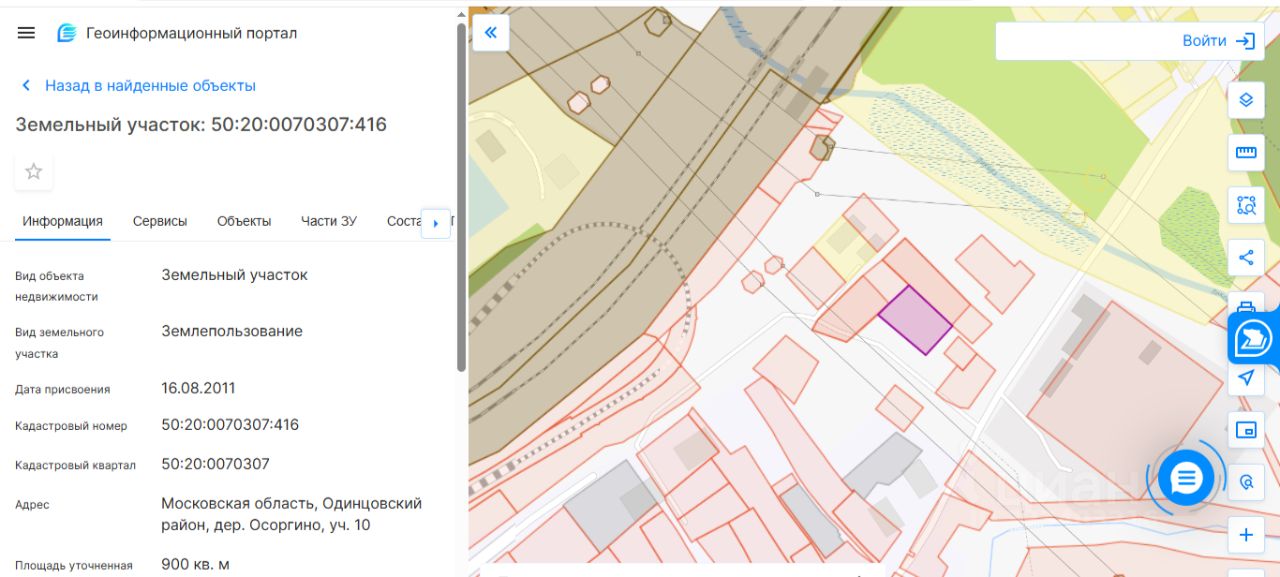Click the highlighted purple land parcel
The image size is (1280, 577).
(914, 320)
